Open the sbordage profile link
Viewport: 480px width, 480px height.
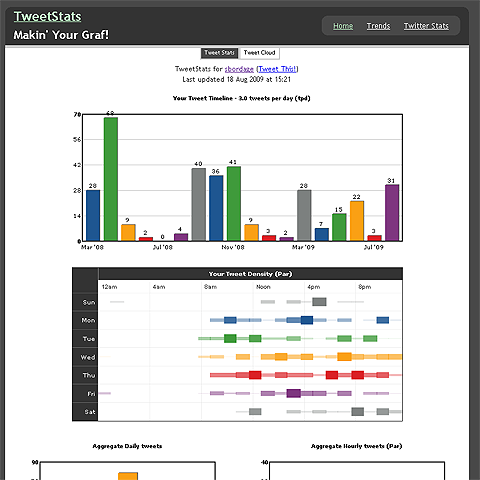point(239,69)
